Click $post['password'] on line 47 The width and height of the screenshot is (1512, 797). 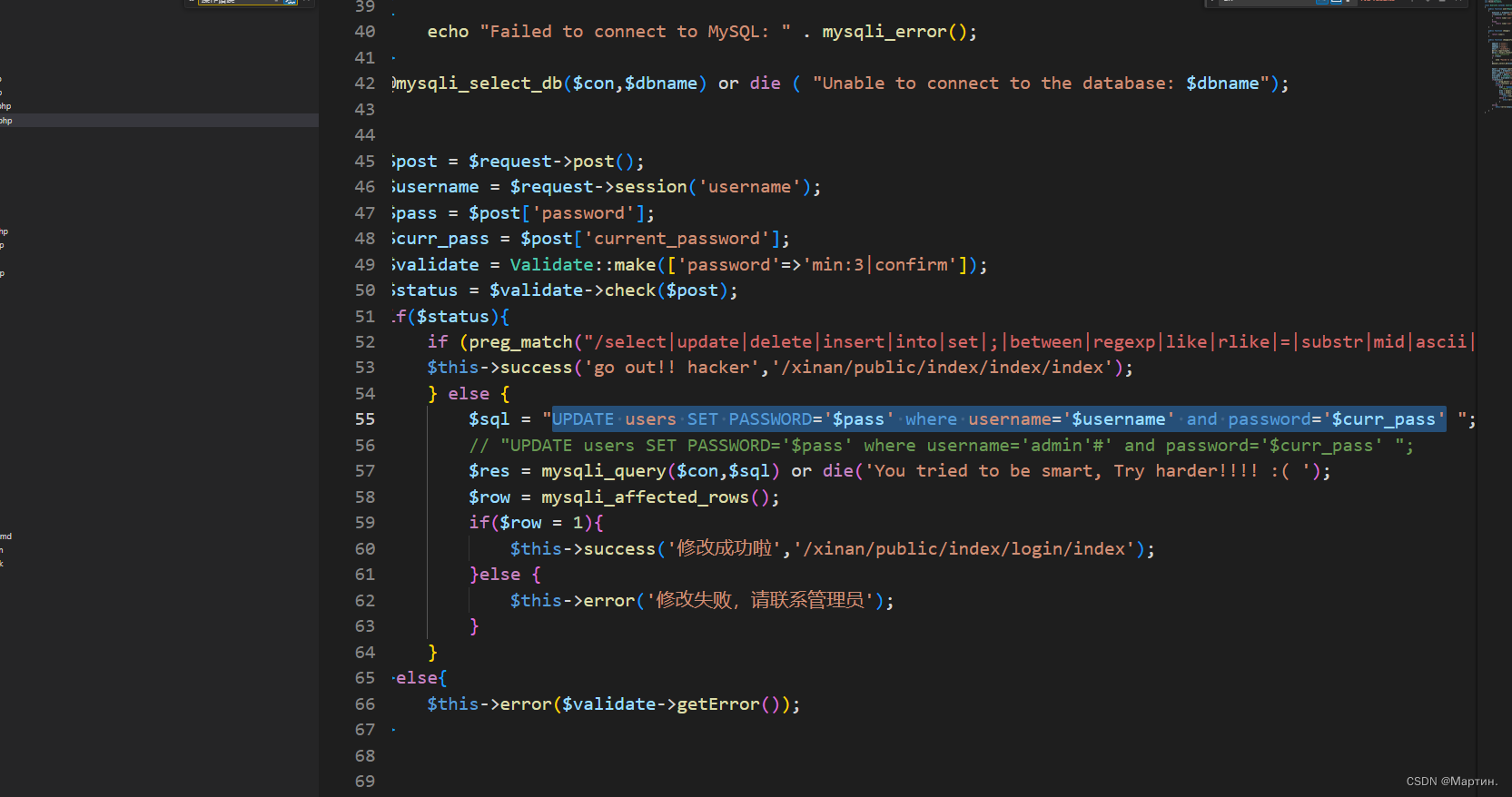[557, 213]
